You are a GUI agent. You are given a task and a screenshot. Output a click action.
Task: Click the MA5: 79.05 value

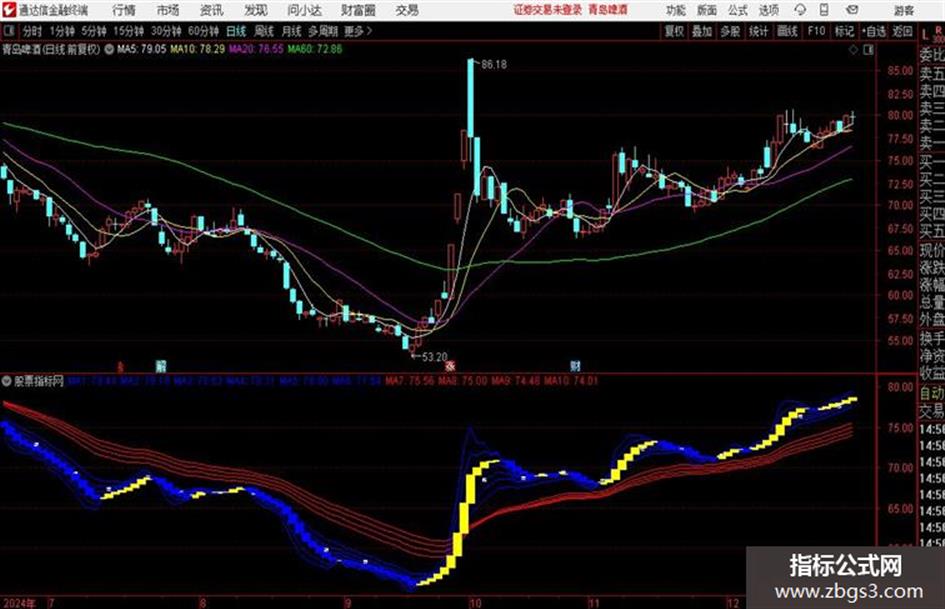141,49
